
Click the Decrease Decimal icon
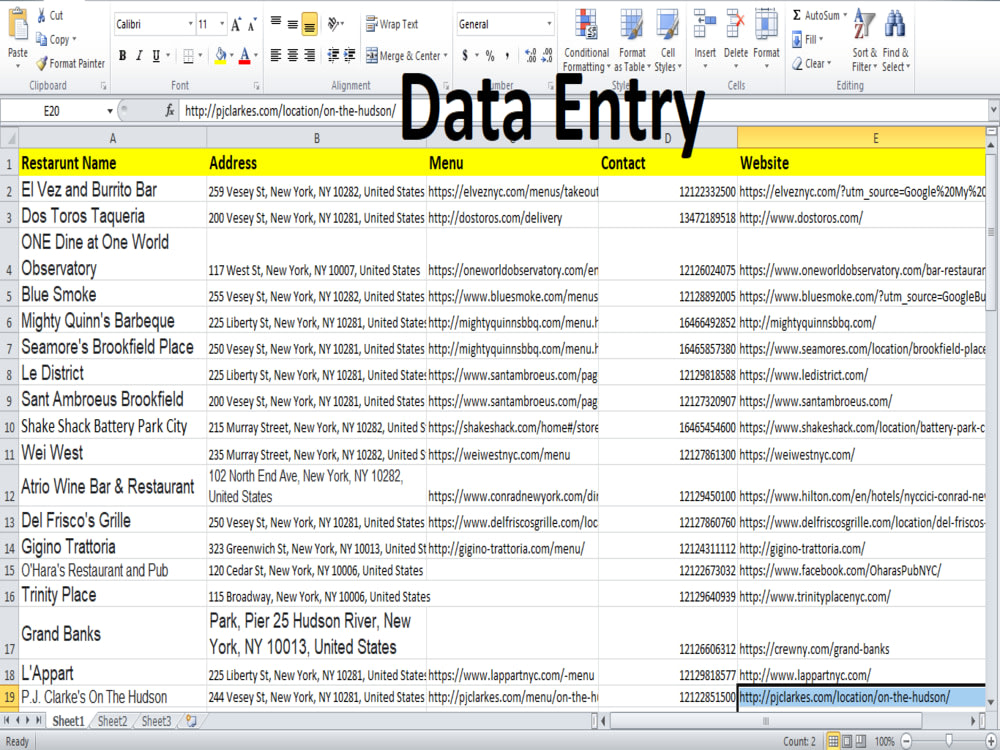(x=547, y=55)
